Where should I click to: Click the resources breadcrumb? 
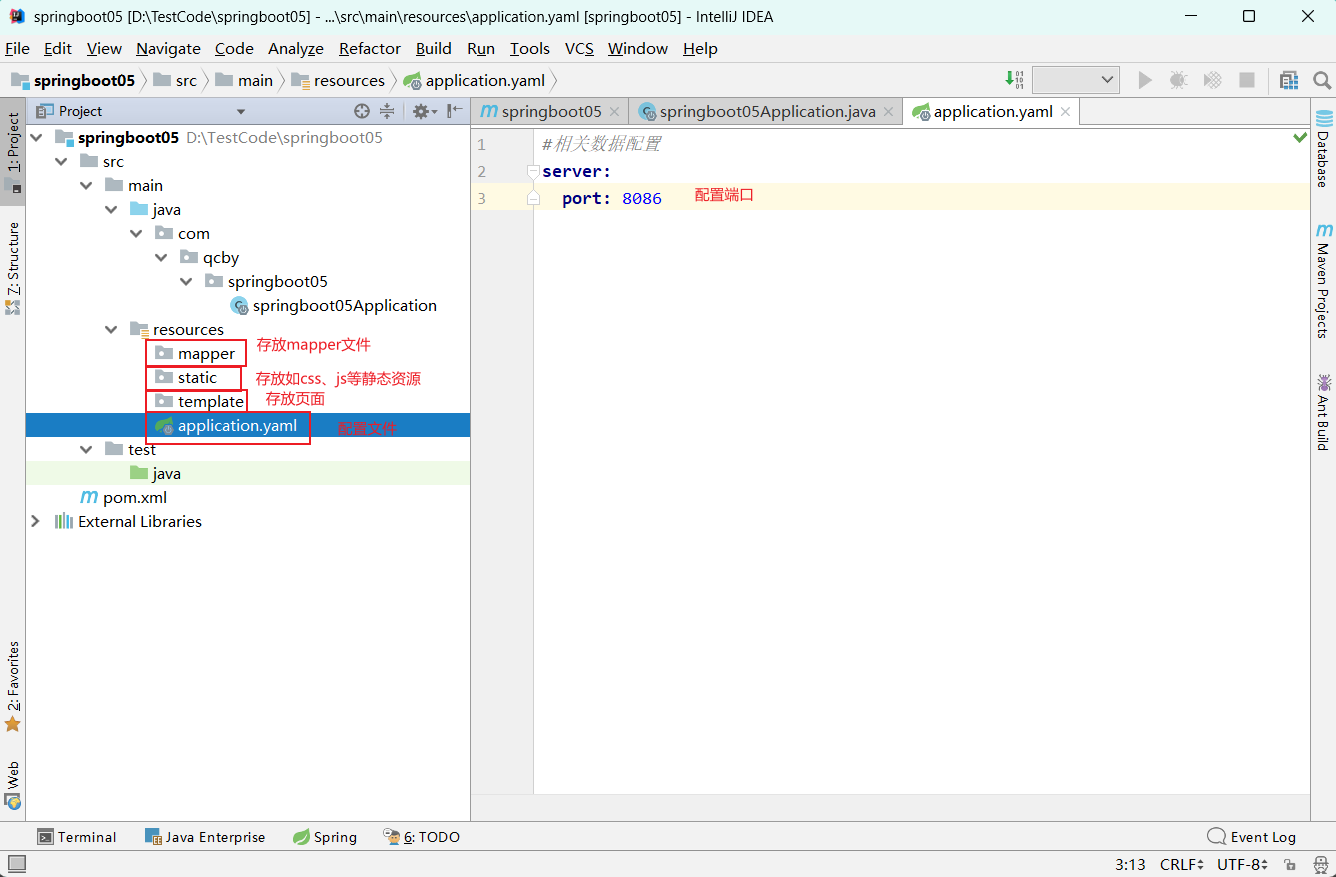point(337,80)
